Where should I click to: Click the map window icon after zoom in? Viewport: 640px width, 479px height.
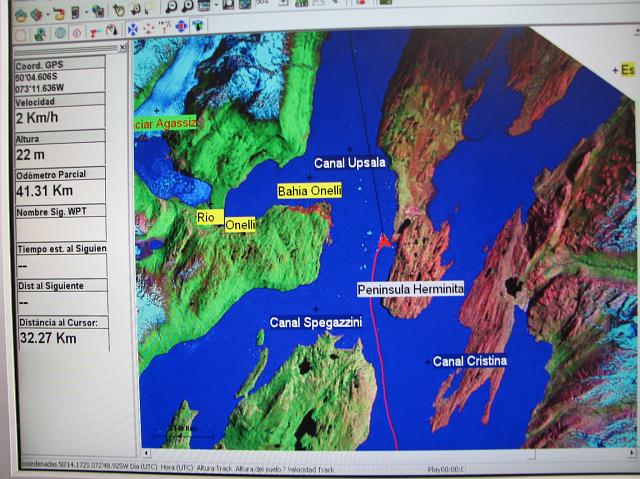[203, 5]
